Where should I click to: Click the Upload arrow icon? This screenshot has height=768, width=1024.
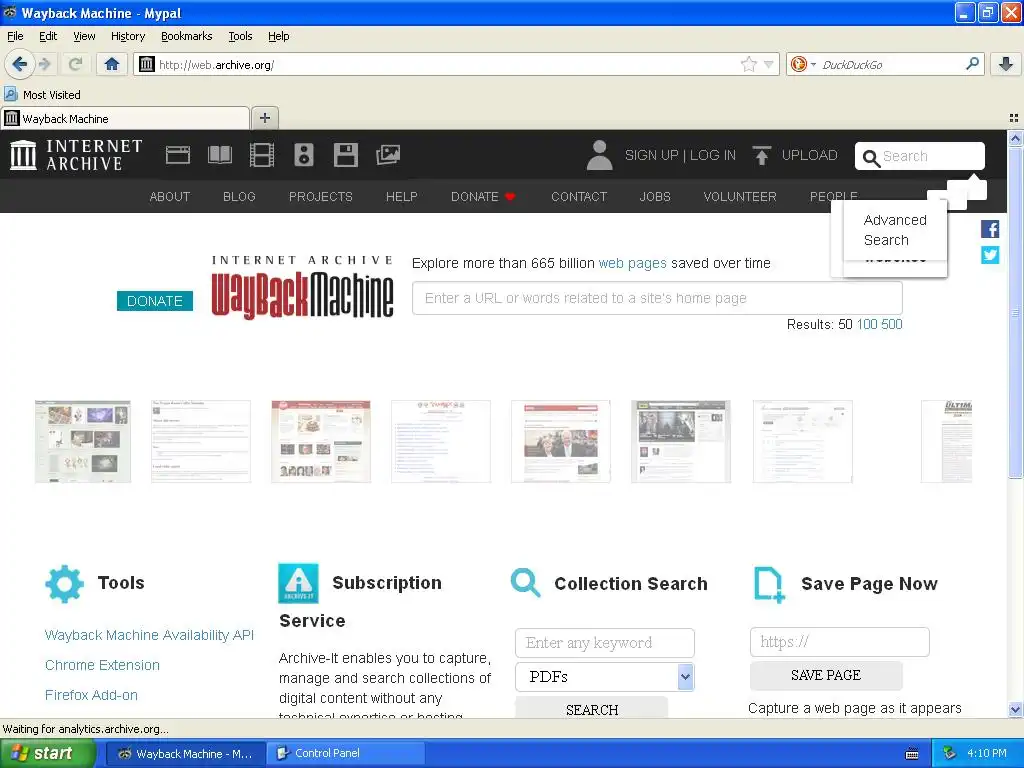pos(761,155)
